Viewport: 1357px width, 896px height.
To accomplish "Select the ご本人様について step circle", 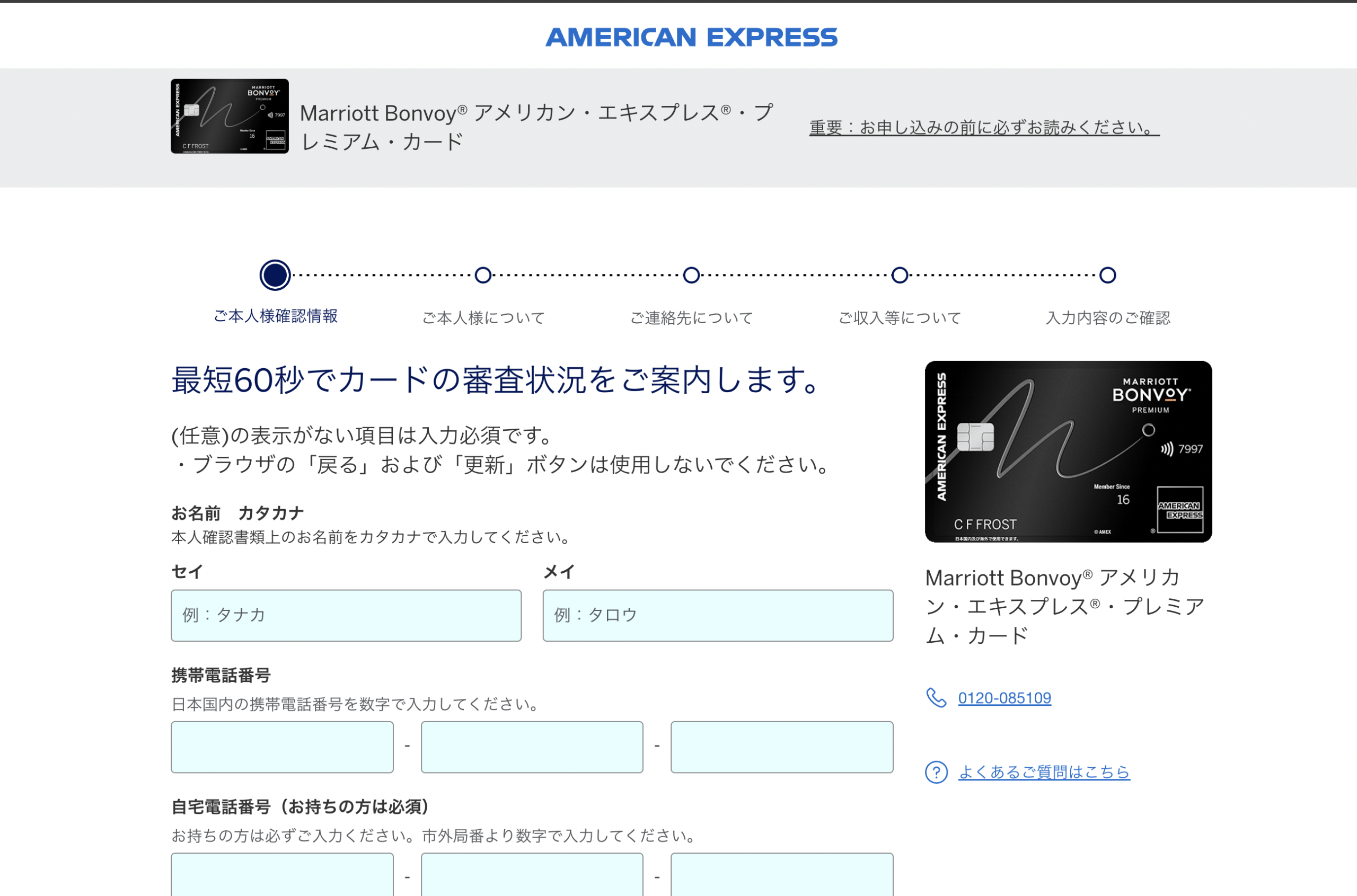I will coord(483,275).
